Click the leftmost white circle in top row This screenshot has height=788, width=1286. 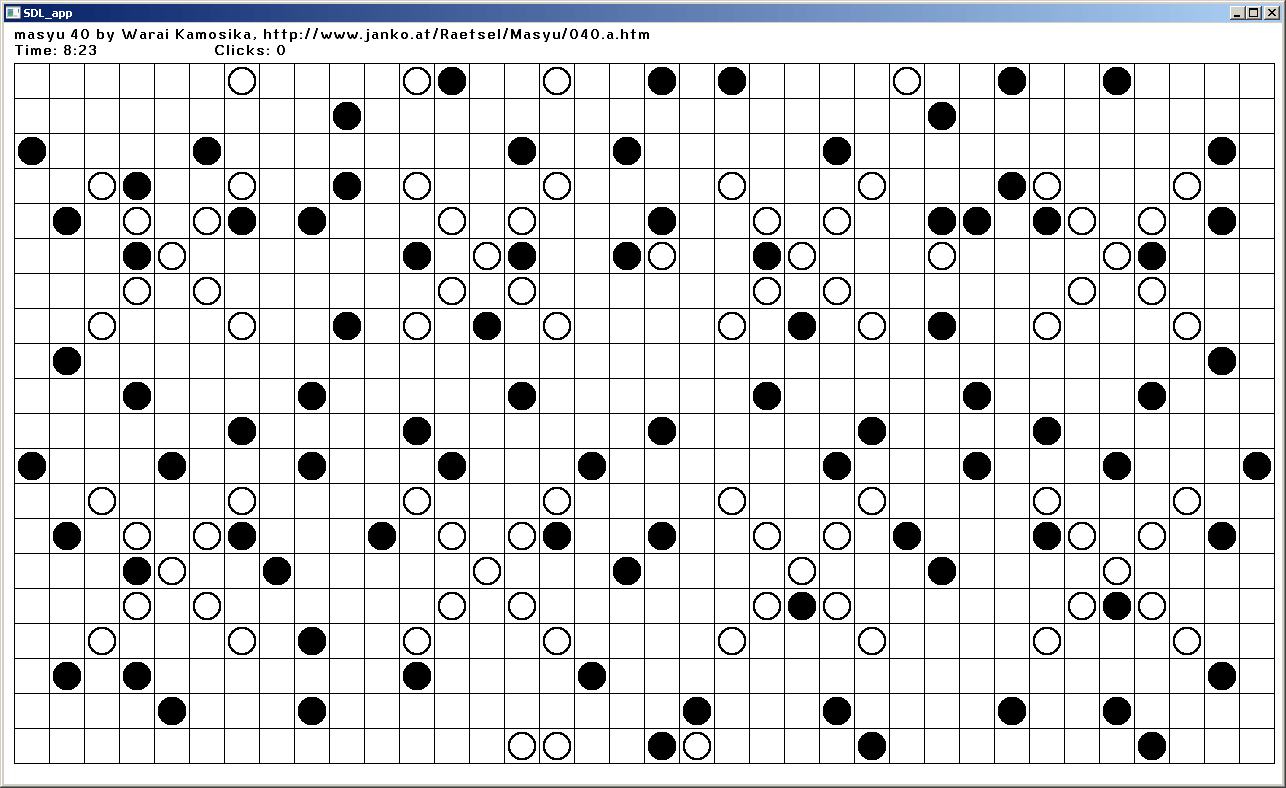(x=242, y=81)
